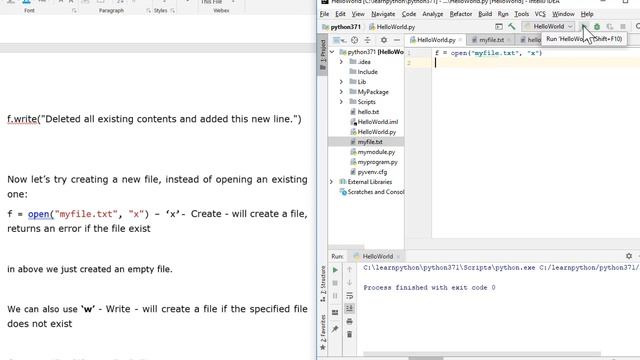
Task: Open the File menu
Action: pos(324,14)
